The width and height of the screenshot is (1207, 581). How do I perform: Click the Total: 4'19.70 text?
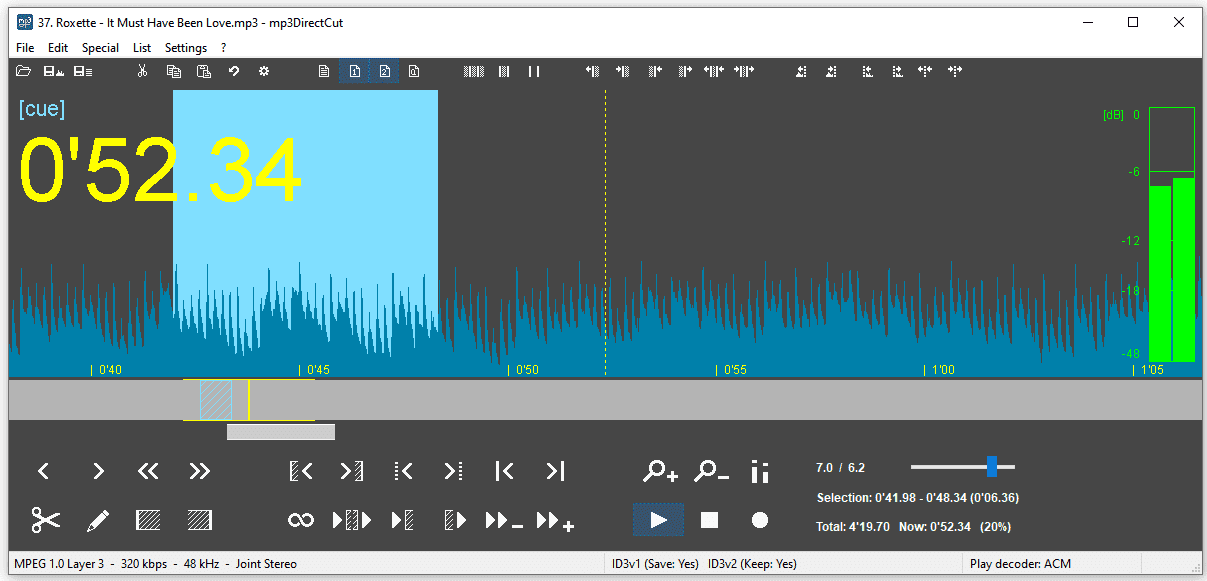[855, 526]
